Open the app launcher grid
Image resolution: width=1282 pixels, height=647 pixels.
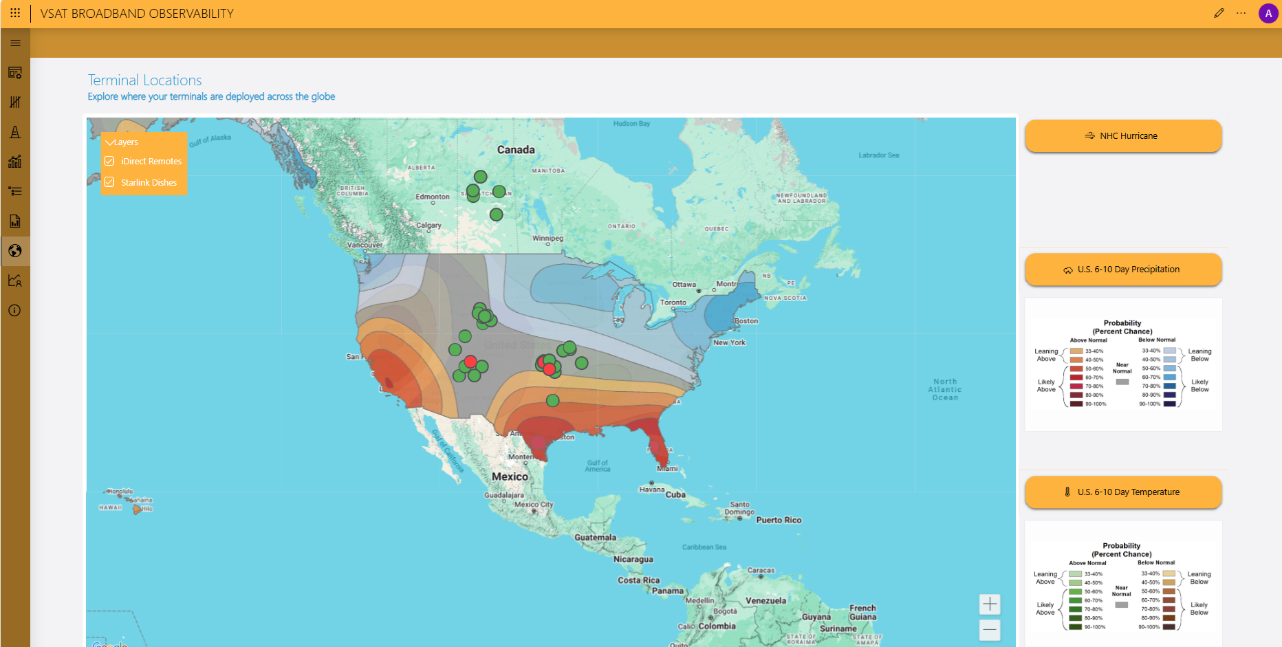(x=15, y=13)
